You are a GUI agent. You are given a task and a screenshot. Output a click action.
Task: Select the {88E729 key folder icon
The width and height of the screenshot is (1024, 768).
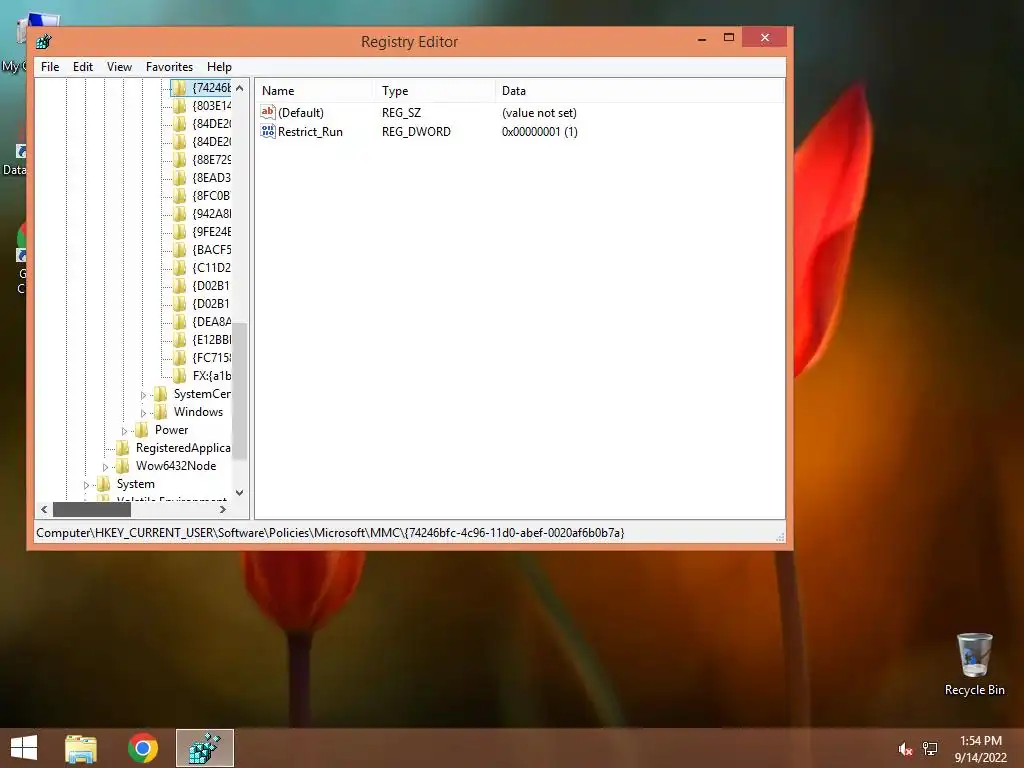(180, 159)
